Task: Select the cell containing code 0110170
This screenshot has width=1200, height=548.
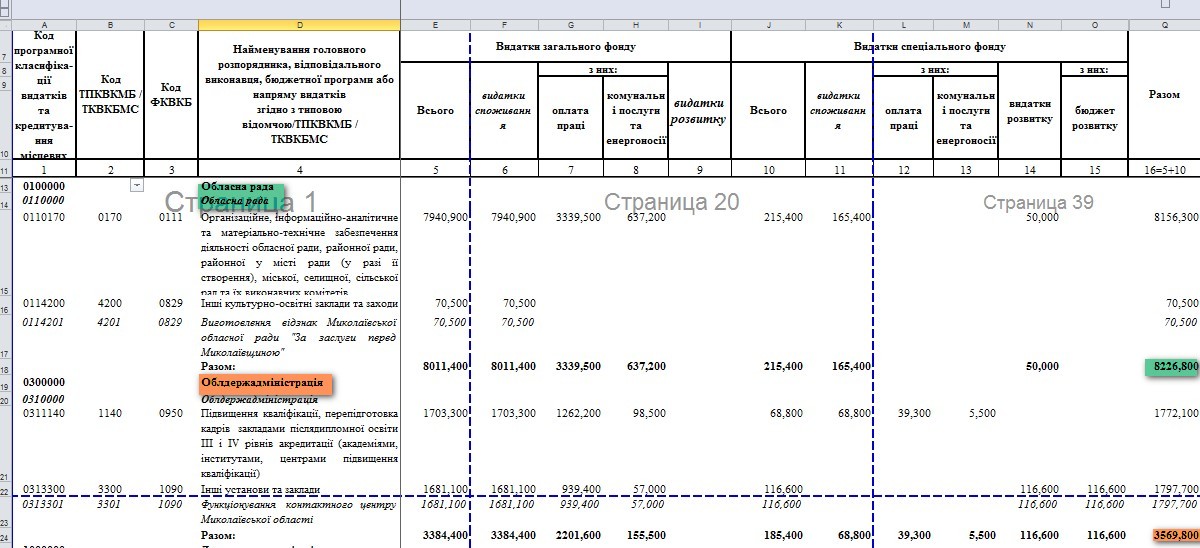Action: [x=43, y=216]
